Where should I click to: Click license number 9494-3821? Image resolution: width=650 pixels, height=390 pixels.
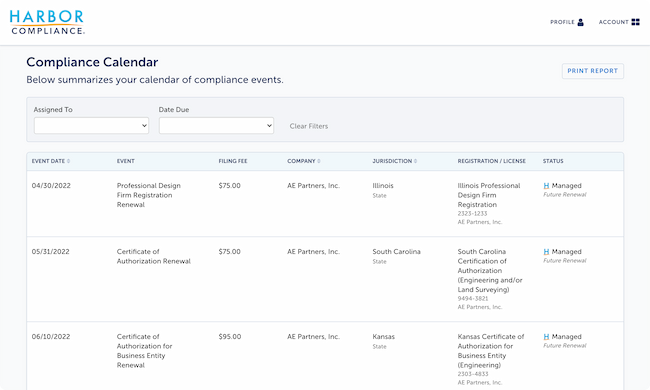[473, 298]
